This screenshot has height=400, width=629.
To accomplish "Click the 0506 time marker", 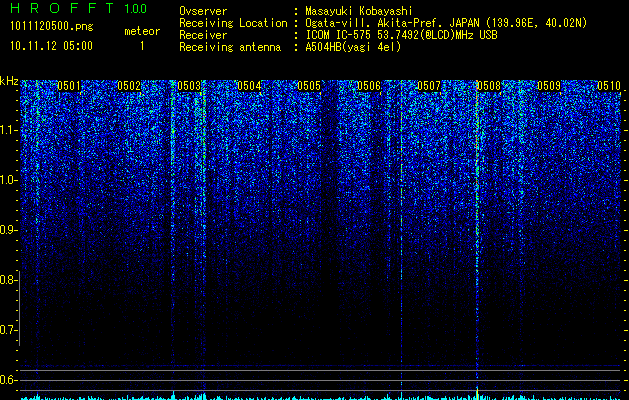I will [x=369, y=86].
